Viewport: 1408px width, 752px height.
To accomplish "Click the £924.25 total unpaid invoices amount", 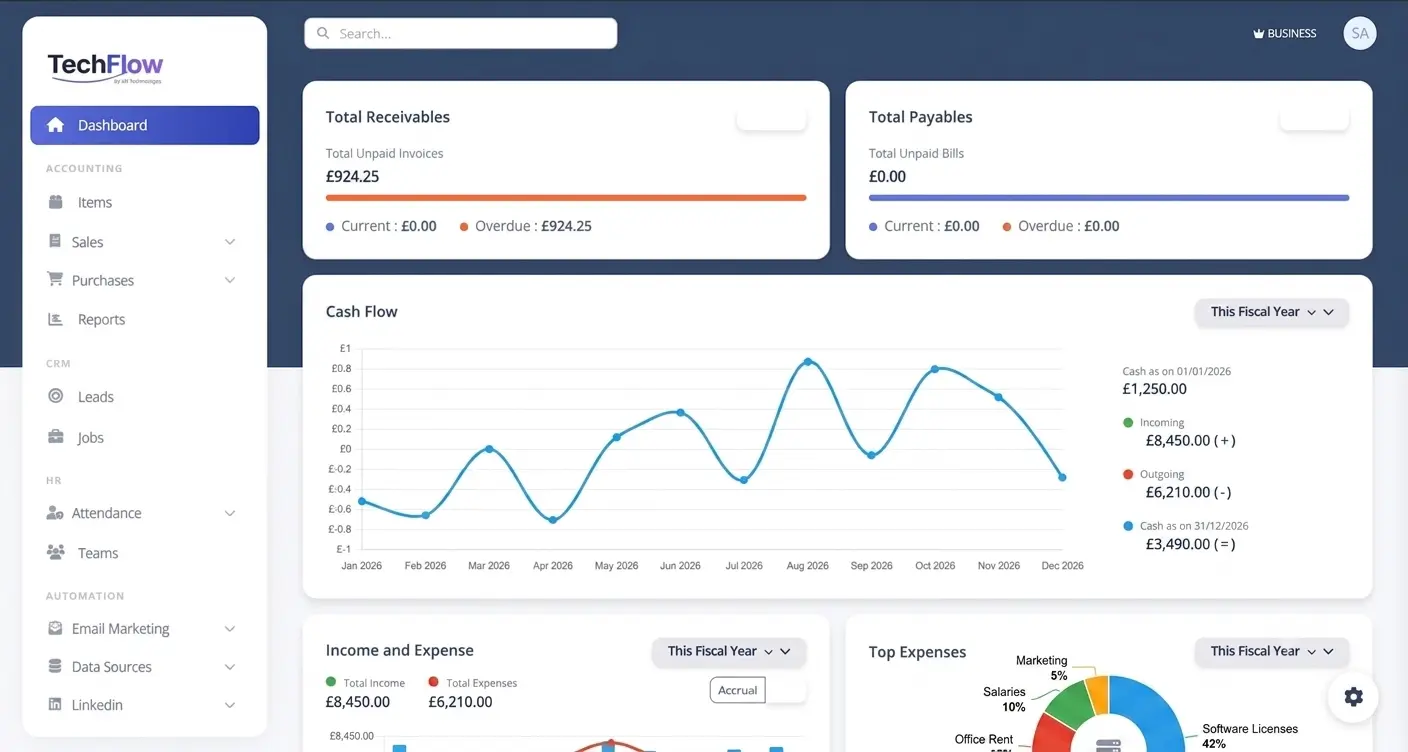I will point(353,176).
